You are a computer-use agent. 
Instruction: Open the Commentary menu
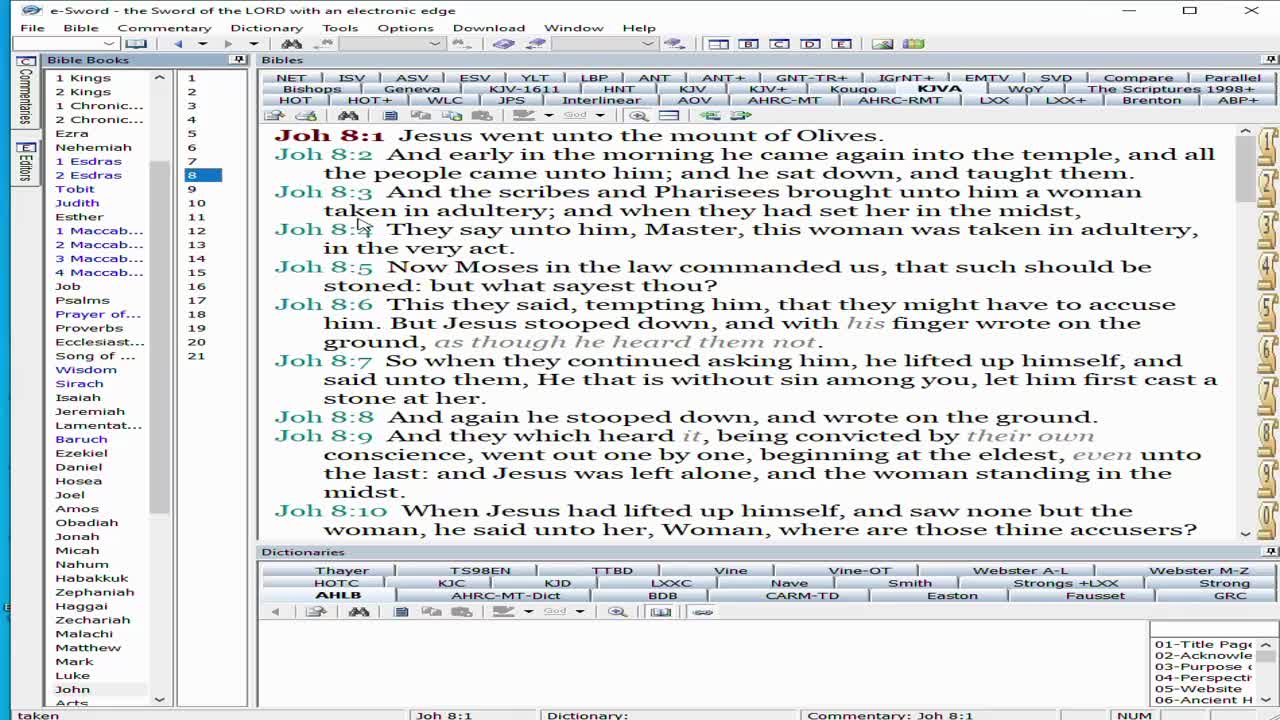[x=164, y=28]
